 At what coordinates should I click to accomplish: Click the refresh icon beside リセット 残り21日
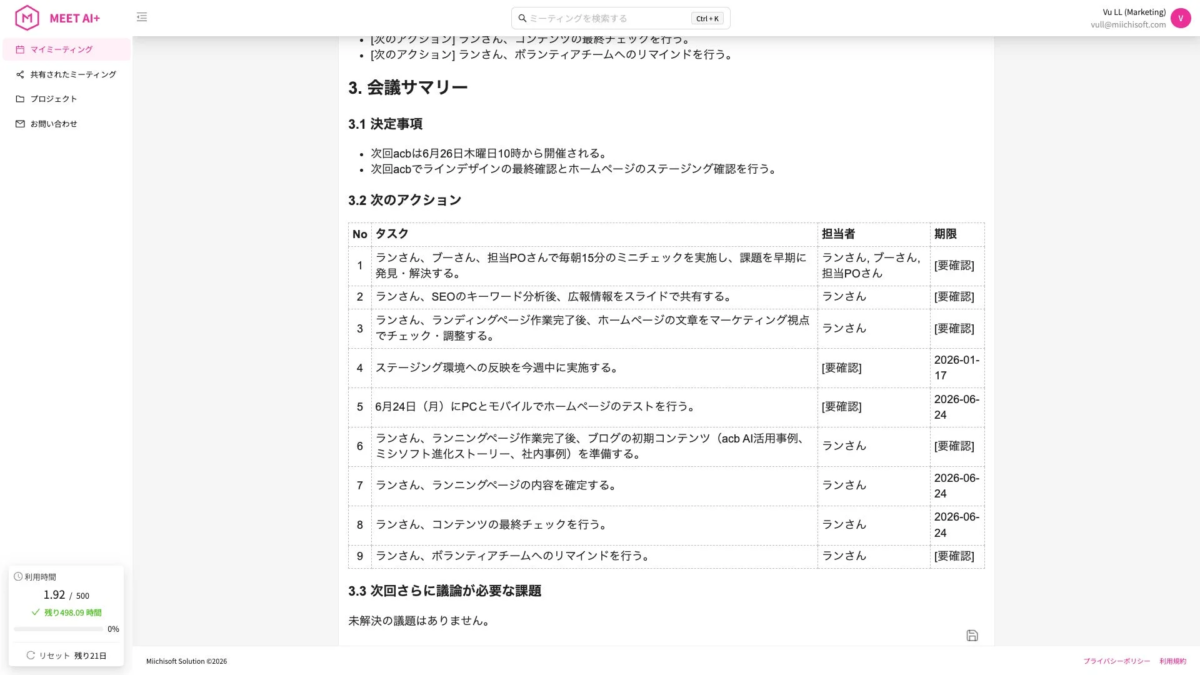tap(30, 654)
